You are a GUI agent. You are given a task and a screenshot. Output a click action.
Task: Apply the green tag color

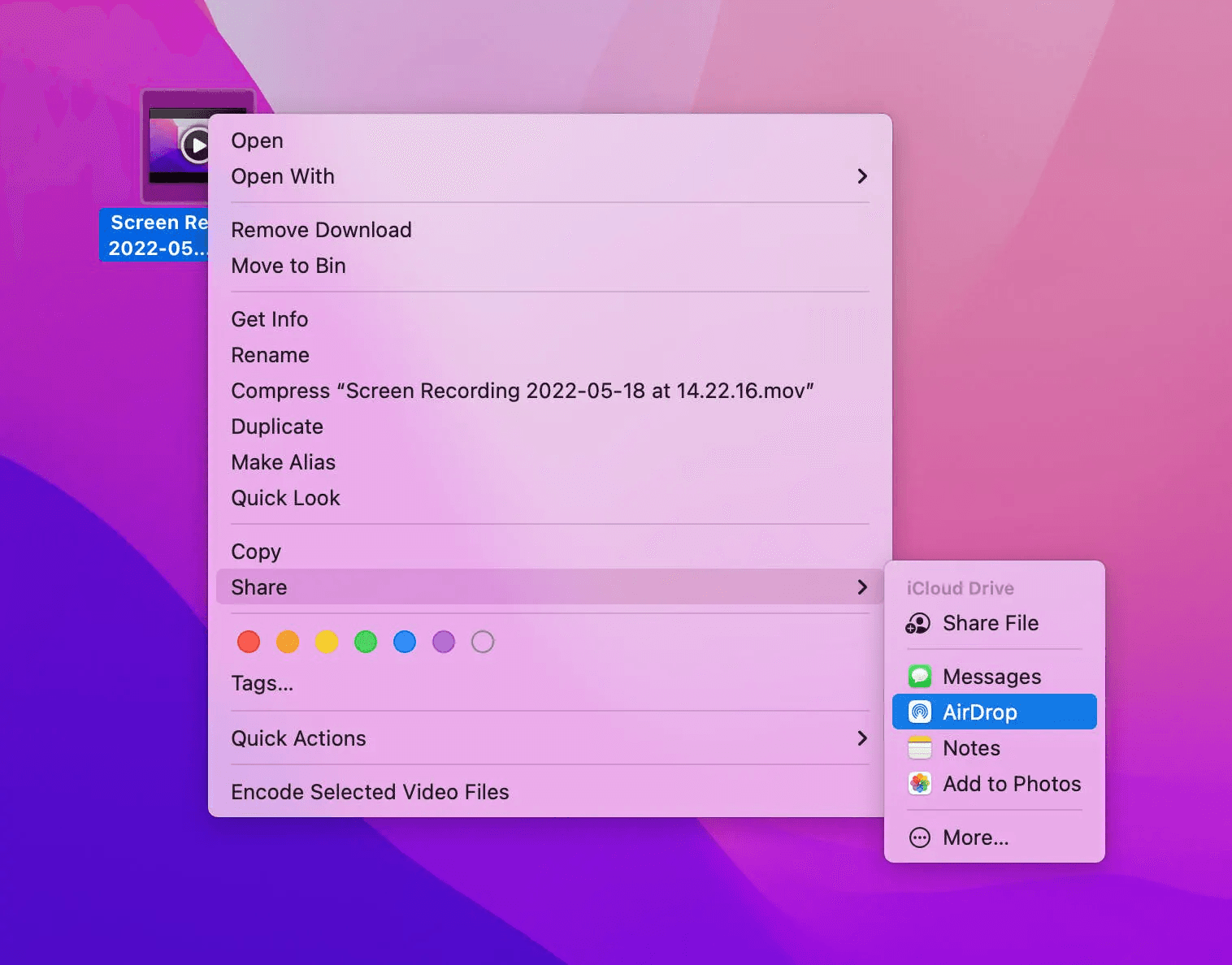(x=366, y=642)
